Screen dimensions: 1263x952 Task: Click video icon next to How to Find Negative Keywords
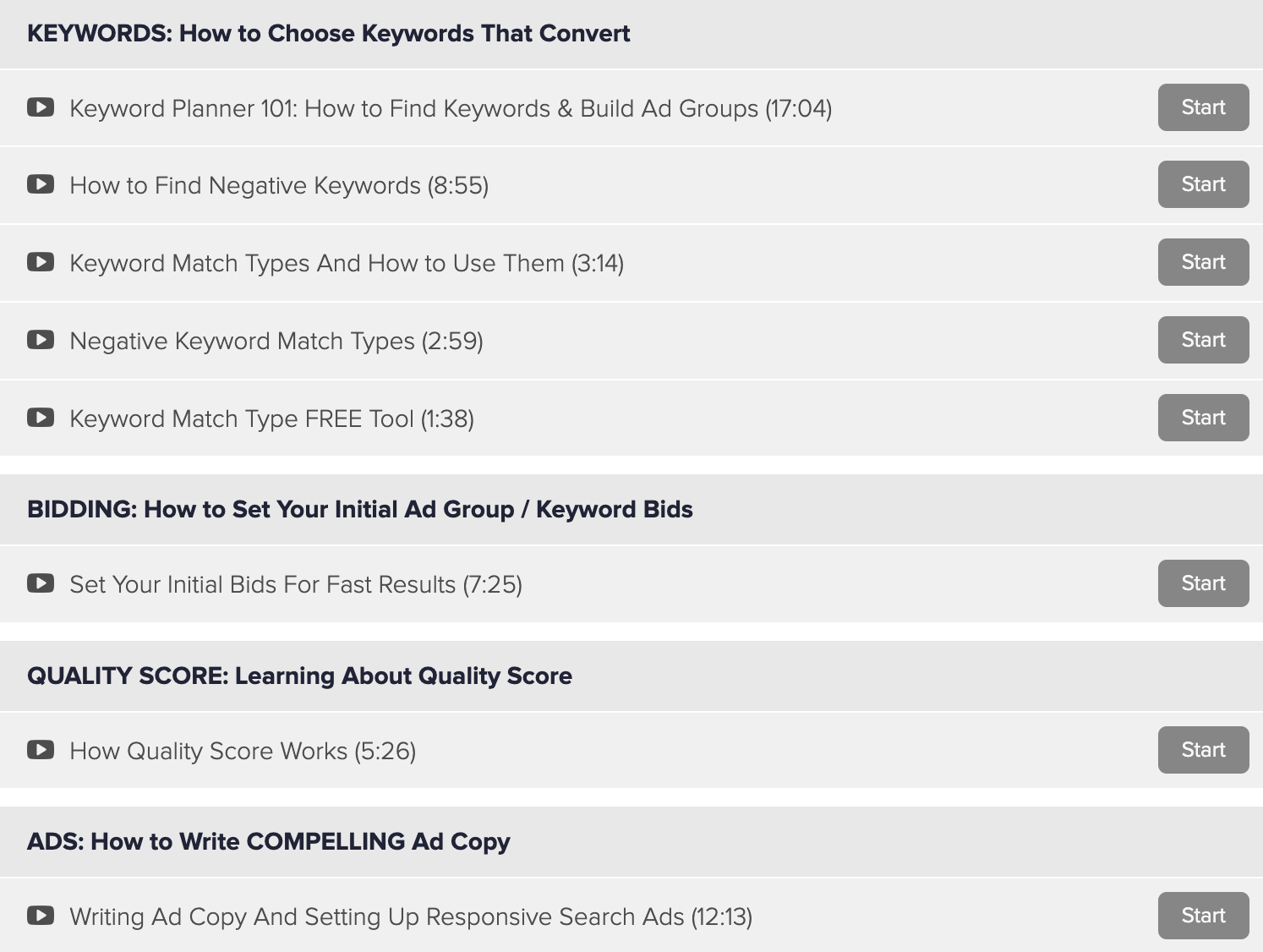[41, 184]
